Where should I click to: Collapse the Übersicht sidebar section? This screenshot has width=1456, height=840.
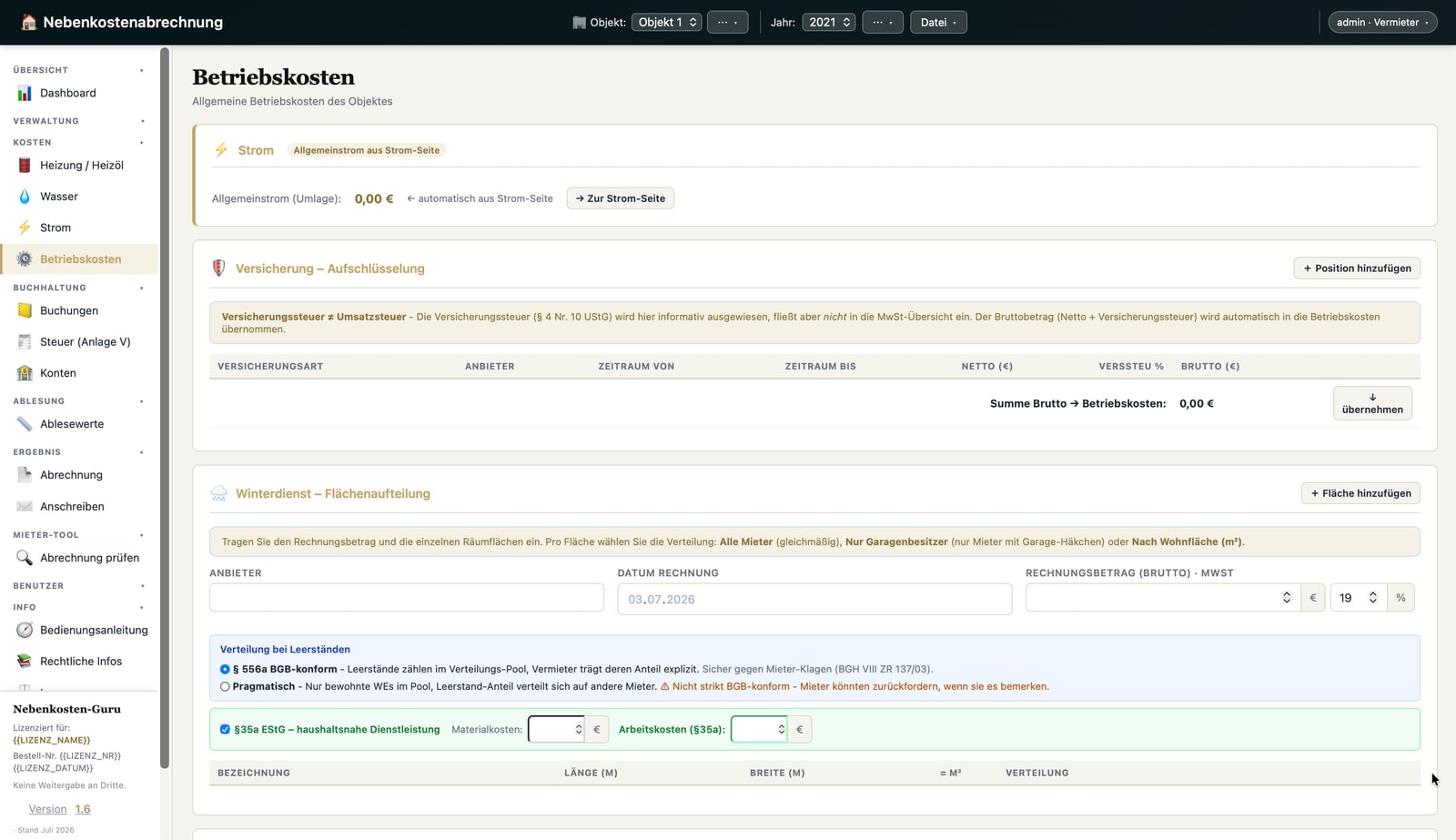[78, 70]
